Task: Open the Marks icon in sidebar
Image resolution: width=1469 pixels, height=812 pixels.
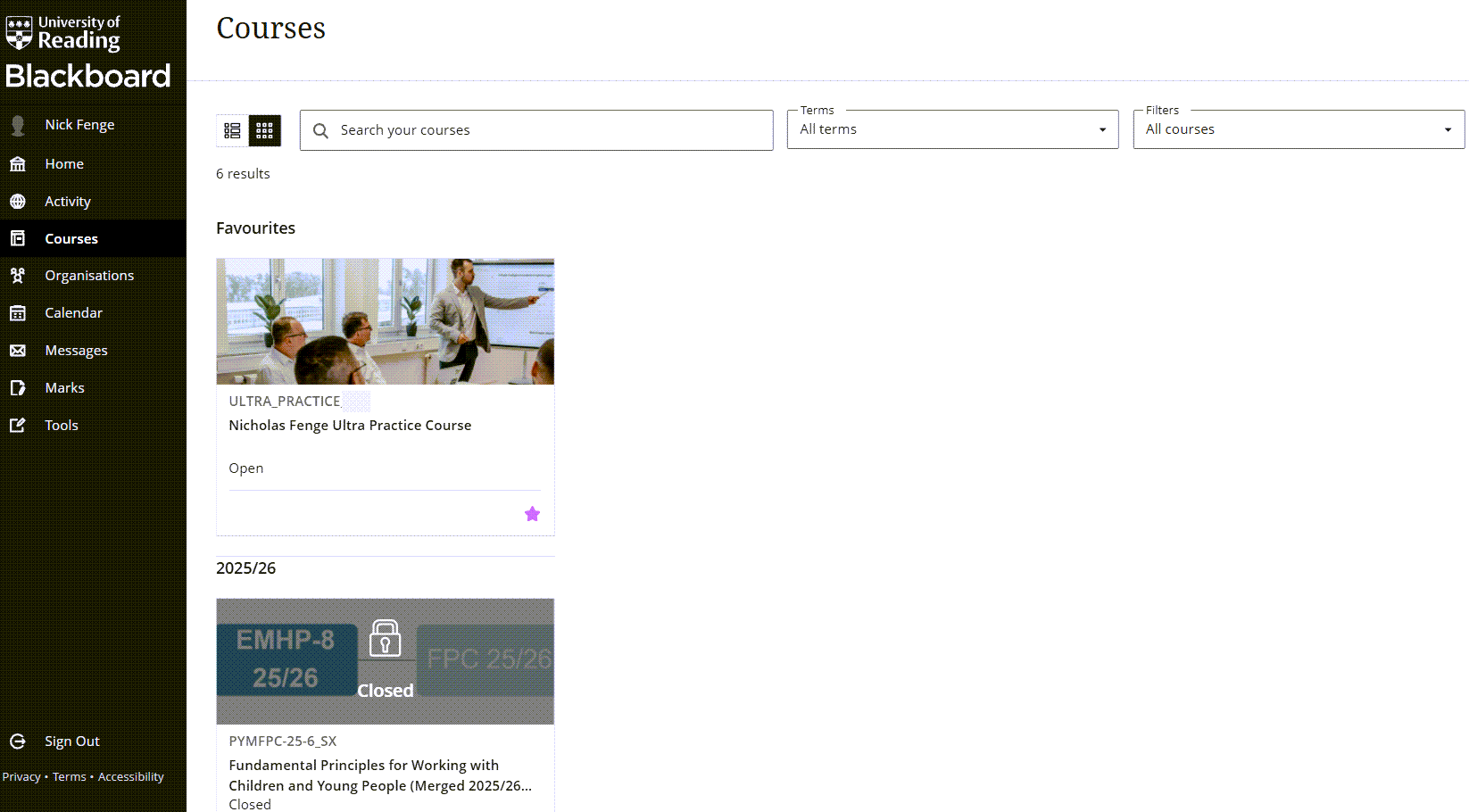Action: (18, 388)
